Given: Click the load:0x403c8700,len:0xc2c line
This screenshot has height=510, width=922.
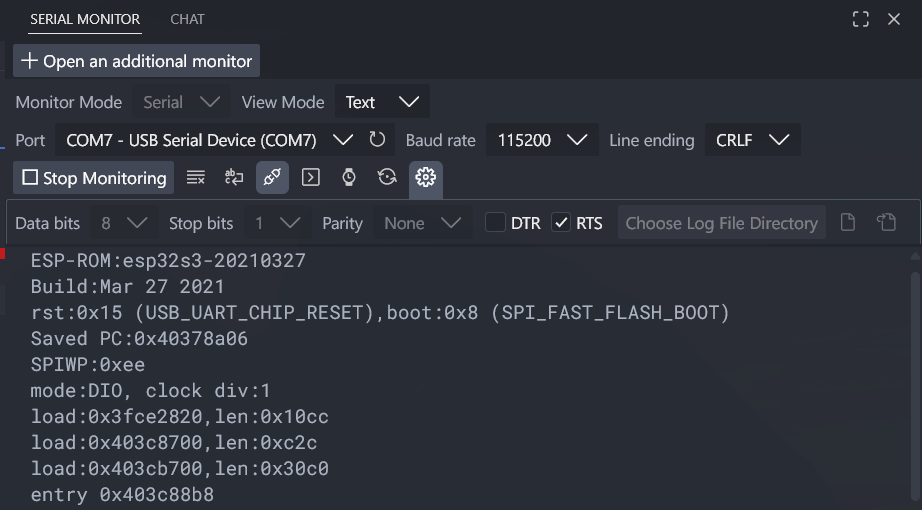Looking at the screenshot, I should [174, 442].
